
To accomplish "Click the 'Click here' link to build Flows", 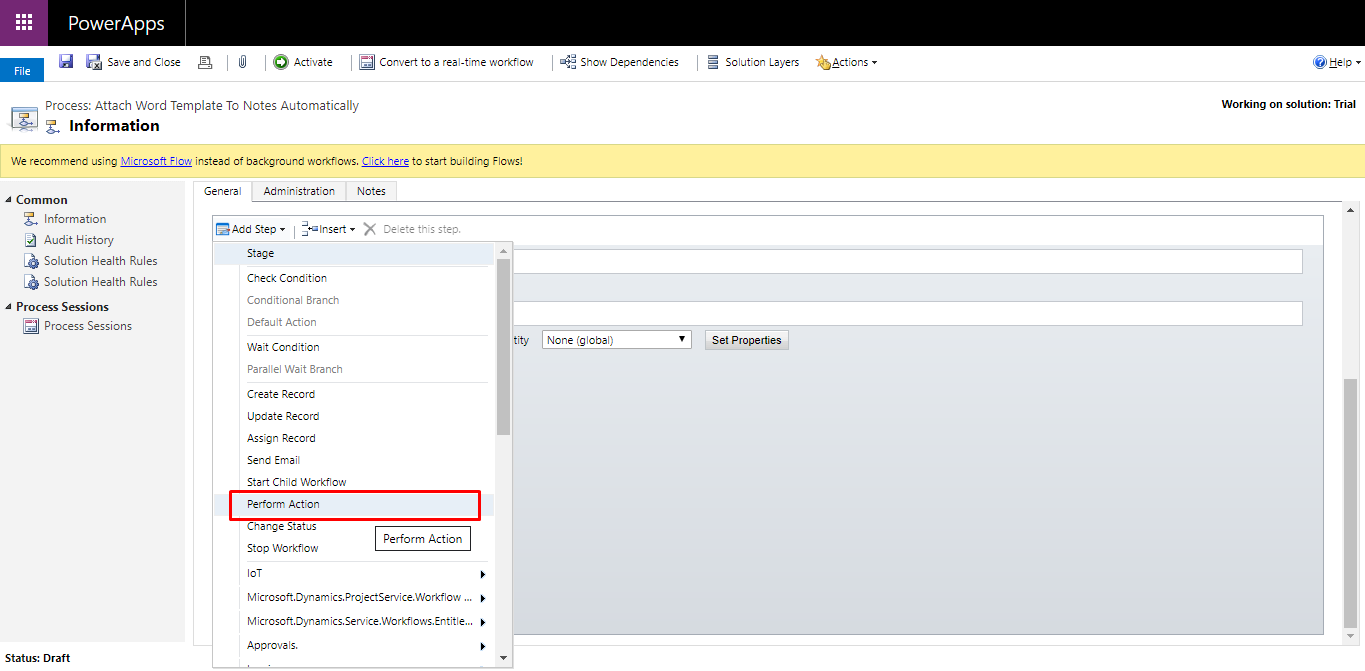I will [x=385, y=161].
